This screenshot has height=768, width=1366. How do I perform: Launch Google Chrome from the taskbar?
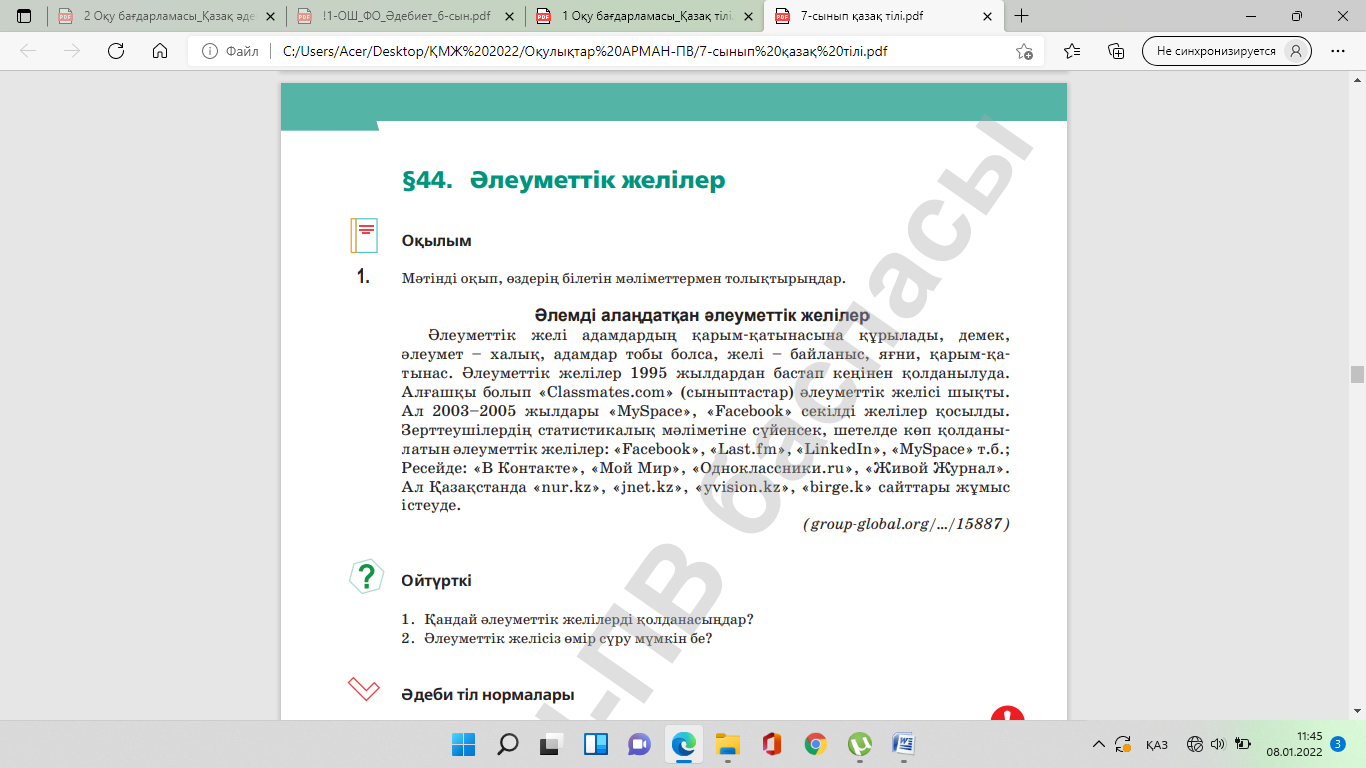[x=815, y=744]
